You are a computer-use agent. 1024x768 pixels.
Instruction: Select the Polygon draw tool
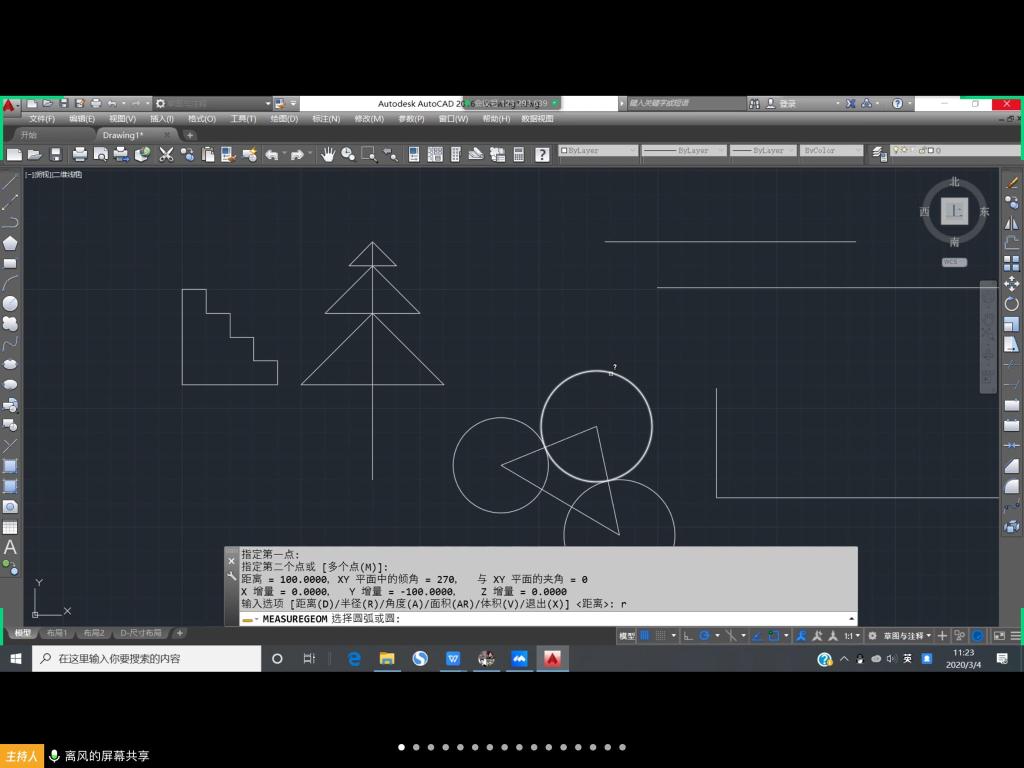10,243
